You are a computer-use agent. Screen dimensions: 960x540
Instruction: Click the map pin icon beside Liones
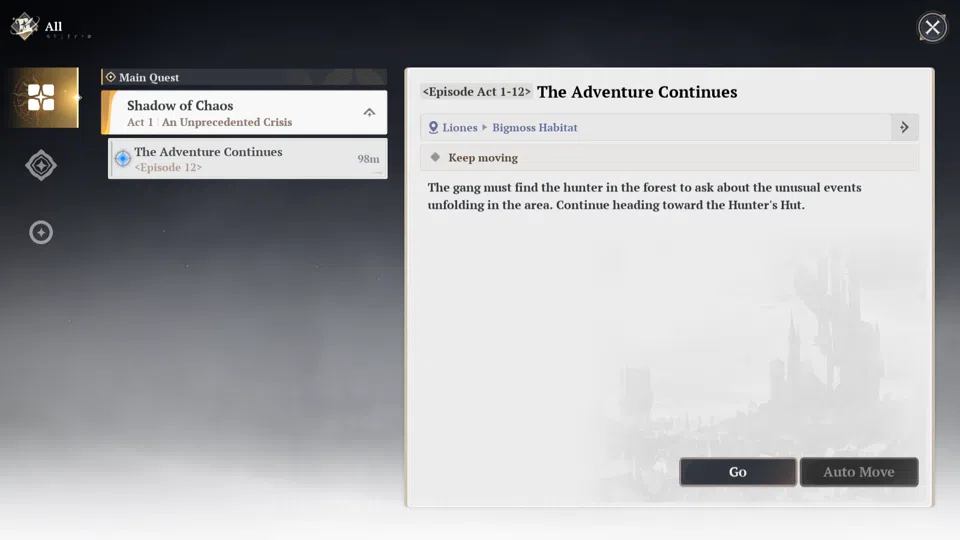433,127
